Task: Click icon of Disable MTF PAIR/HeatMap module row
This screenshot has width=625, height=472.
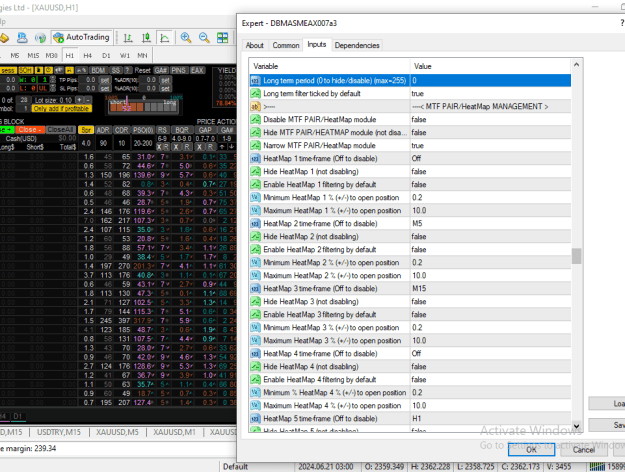Action: coord(255,120)
